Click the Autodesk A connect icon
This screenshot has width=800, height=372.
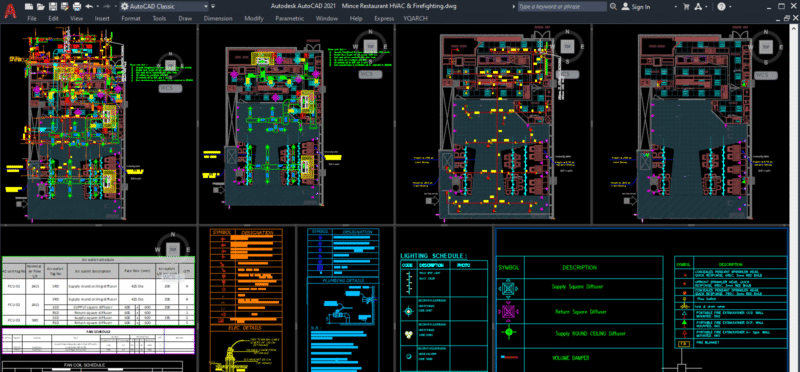697,7
